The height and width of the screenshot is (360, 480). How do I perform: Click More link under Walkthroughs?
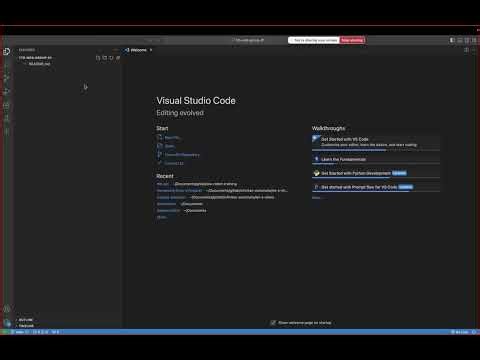click(317, 198)
